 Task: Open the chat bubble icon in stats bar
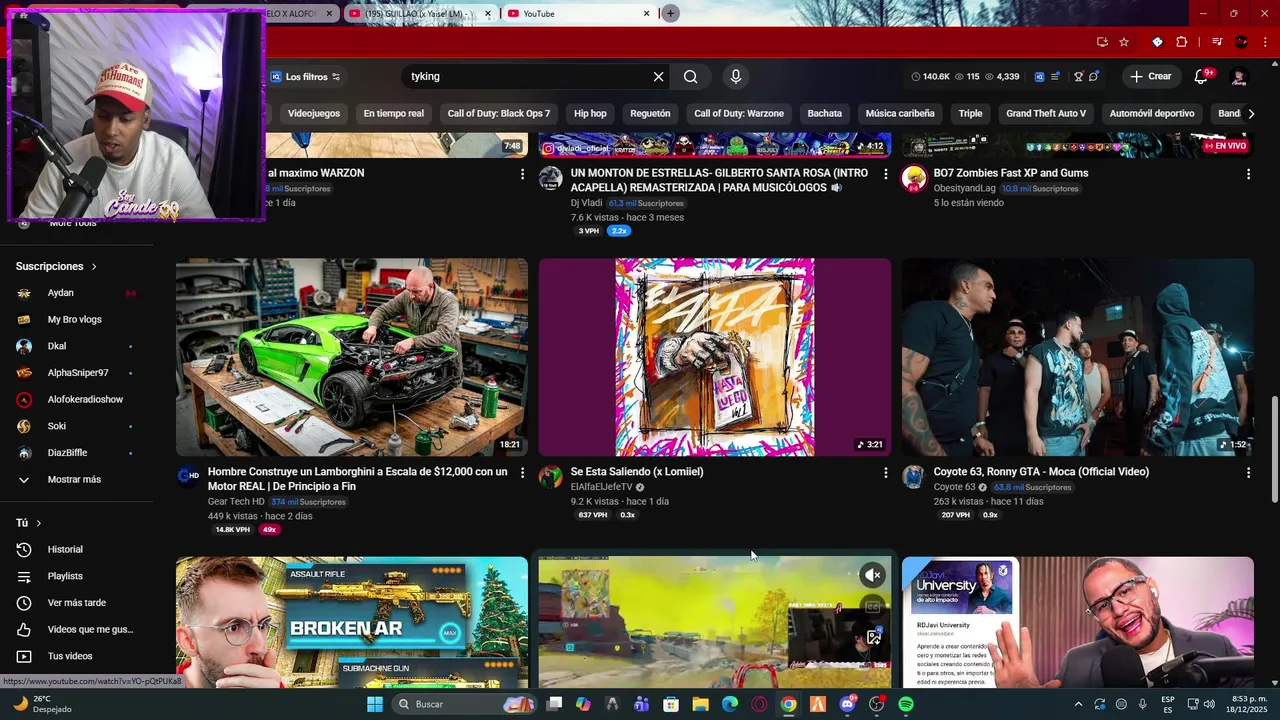(1094, 77)
